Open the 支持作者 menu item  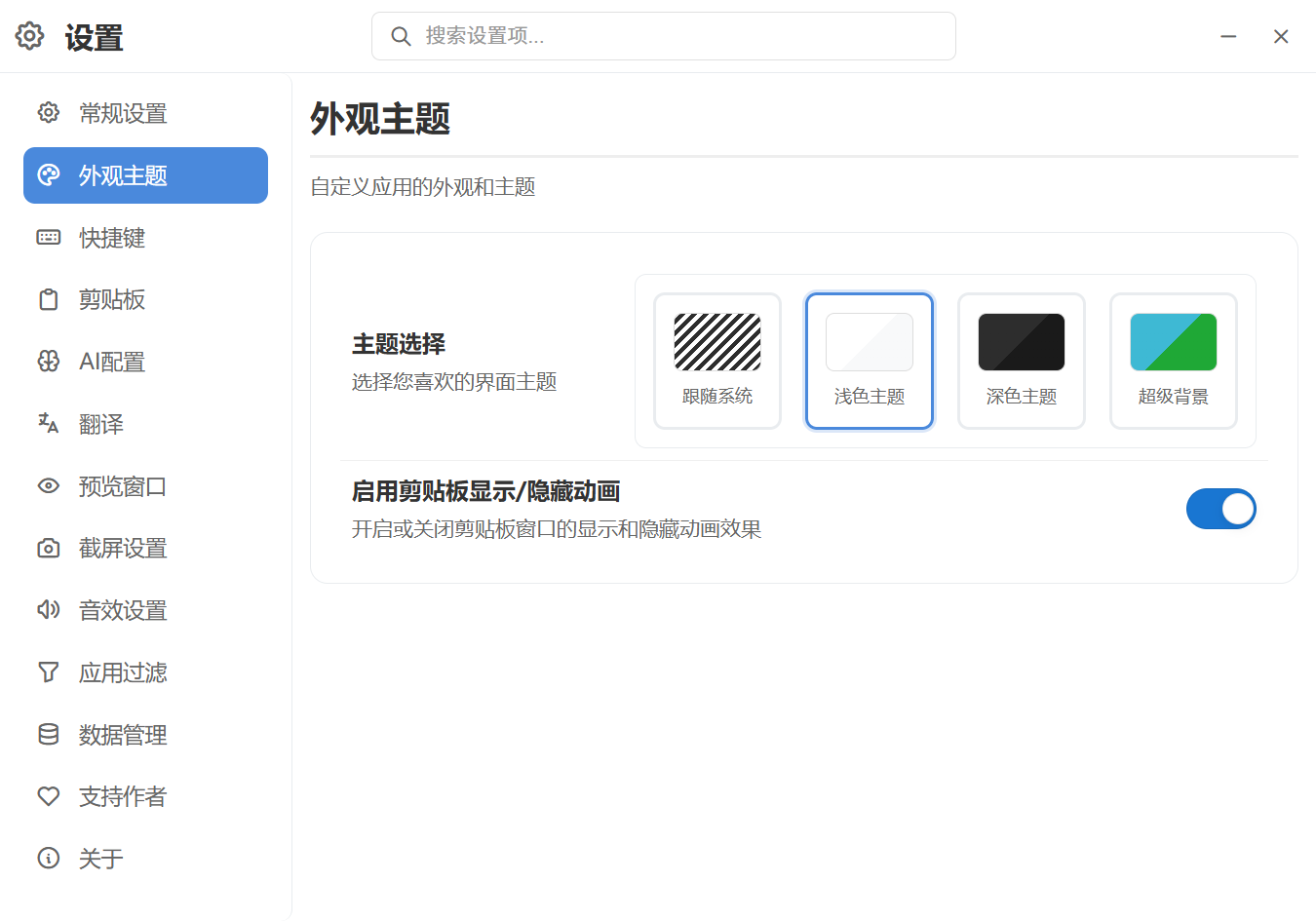tap(122, 797)
